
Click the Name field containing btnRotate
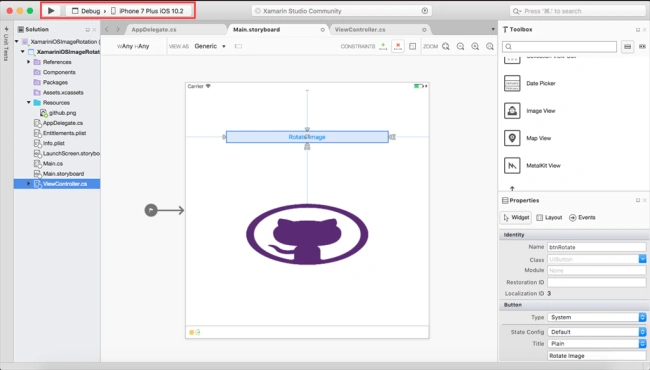597,247
